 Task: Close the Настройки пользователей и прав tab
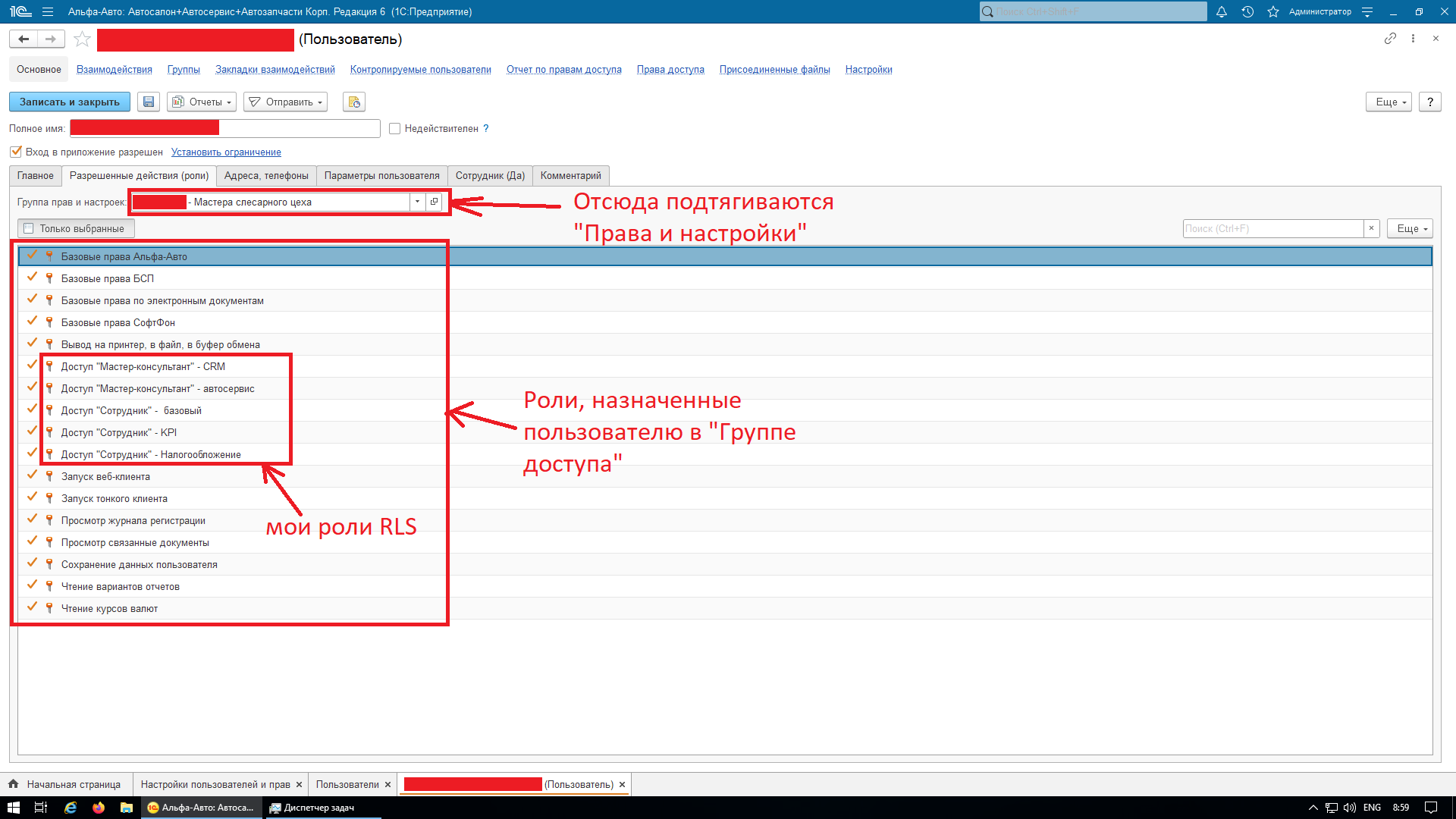(x=299, y=784)
